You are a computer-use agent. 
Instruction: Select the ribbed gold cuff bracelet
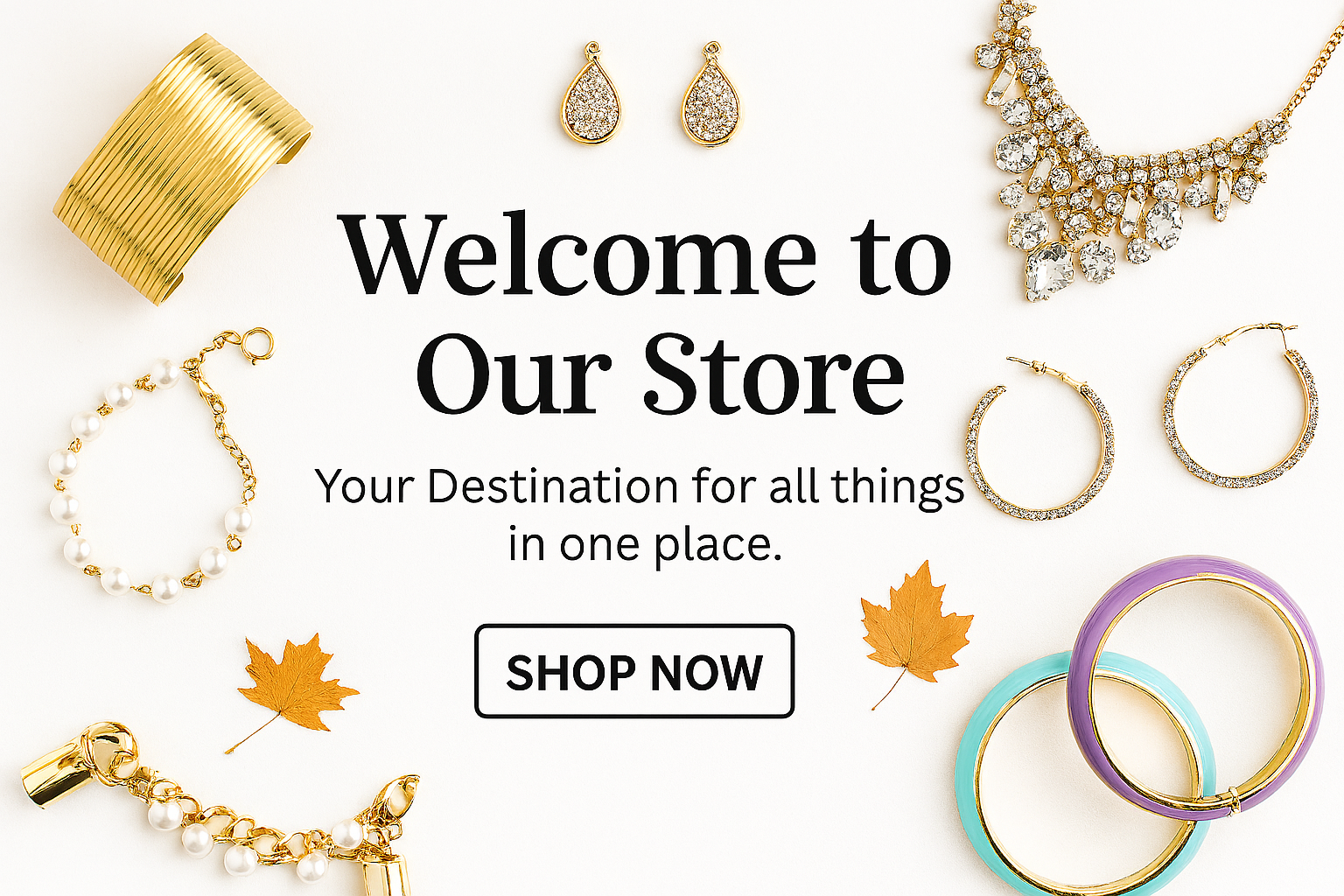click(182, 169)
